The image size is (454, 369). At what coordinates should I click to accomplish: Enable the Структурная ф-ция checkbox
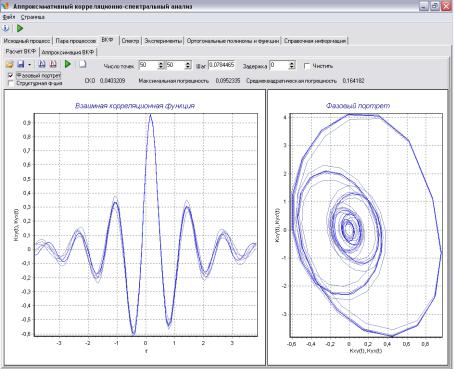(x=10, y=83)
